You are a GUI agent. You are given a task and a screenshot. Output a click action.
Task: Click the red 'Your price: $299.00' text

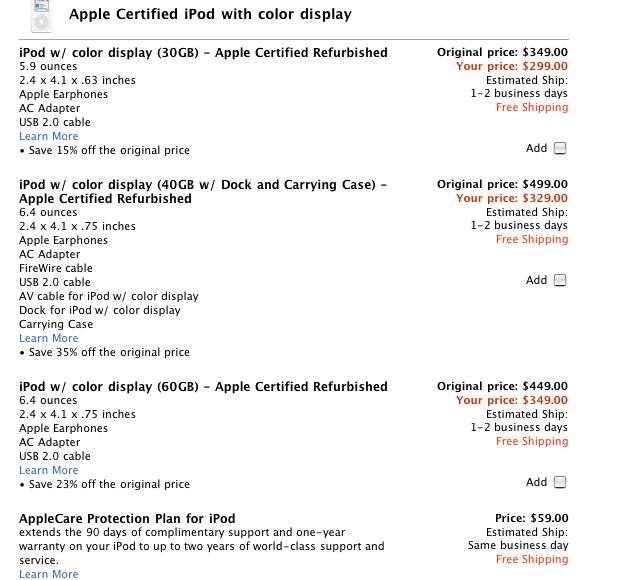(x=511, y=66)
